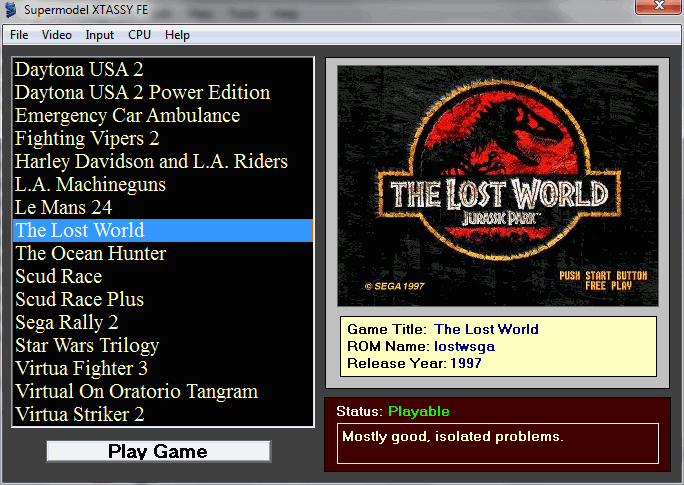Open the Input menu

(99, 35)
